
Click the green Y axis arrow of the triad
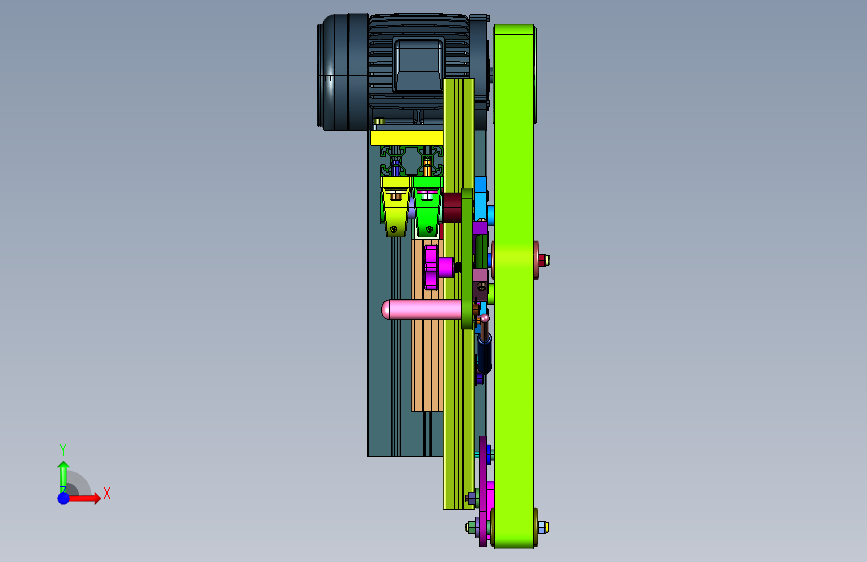pyautogui.click(x=63, y=476)
